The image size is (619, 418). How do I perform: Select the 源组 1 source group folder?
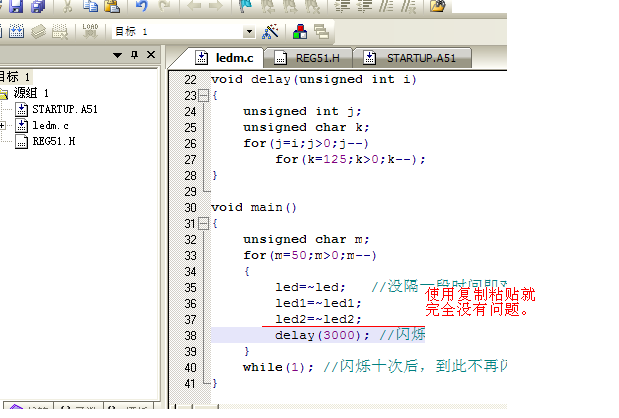pyautogui.click(x=31, y=93)
